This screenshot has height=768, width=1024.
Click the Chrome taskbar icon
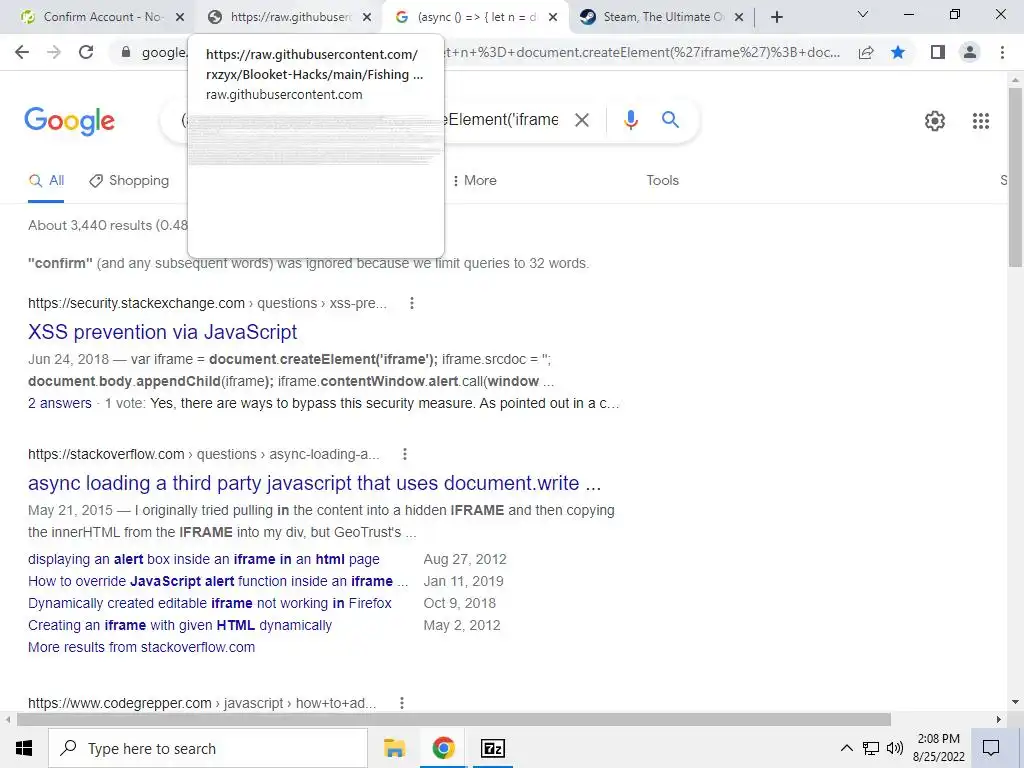pos(443,748)
